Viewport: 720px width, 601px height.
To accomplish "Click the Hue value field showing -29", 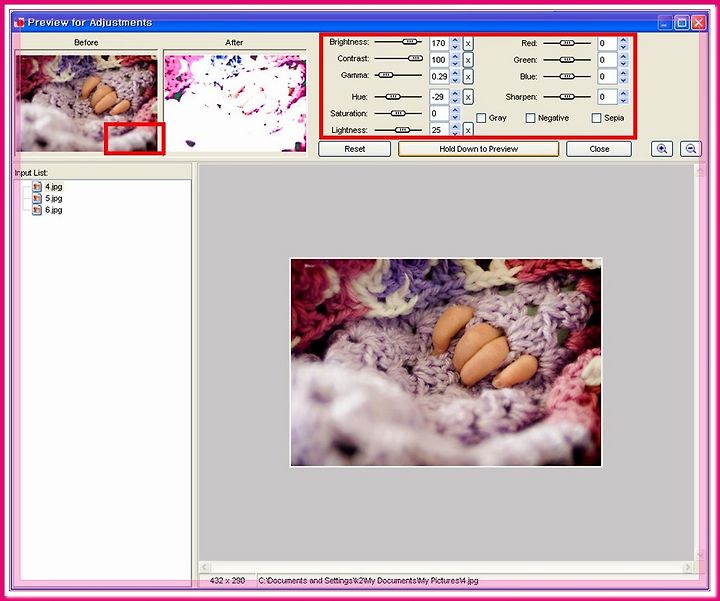I will (439, 97).
